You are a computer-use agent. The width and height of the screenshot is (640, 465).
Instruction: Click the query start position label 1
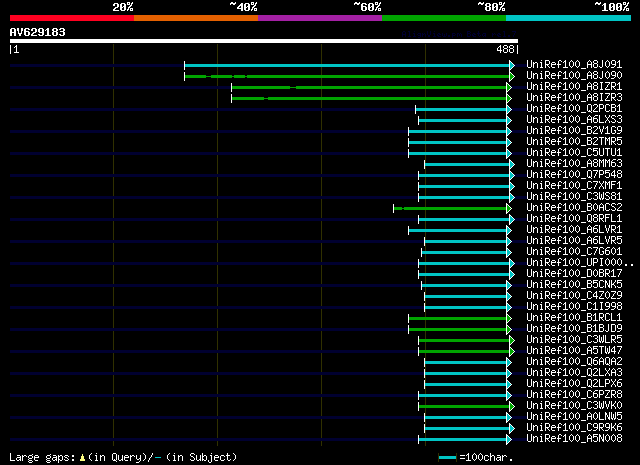(16, 49)
